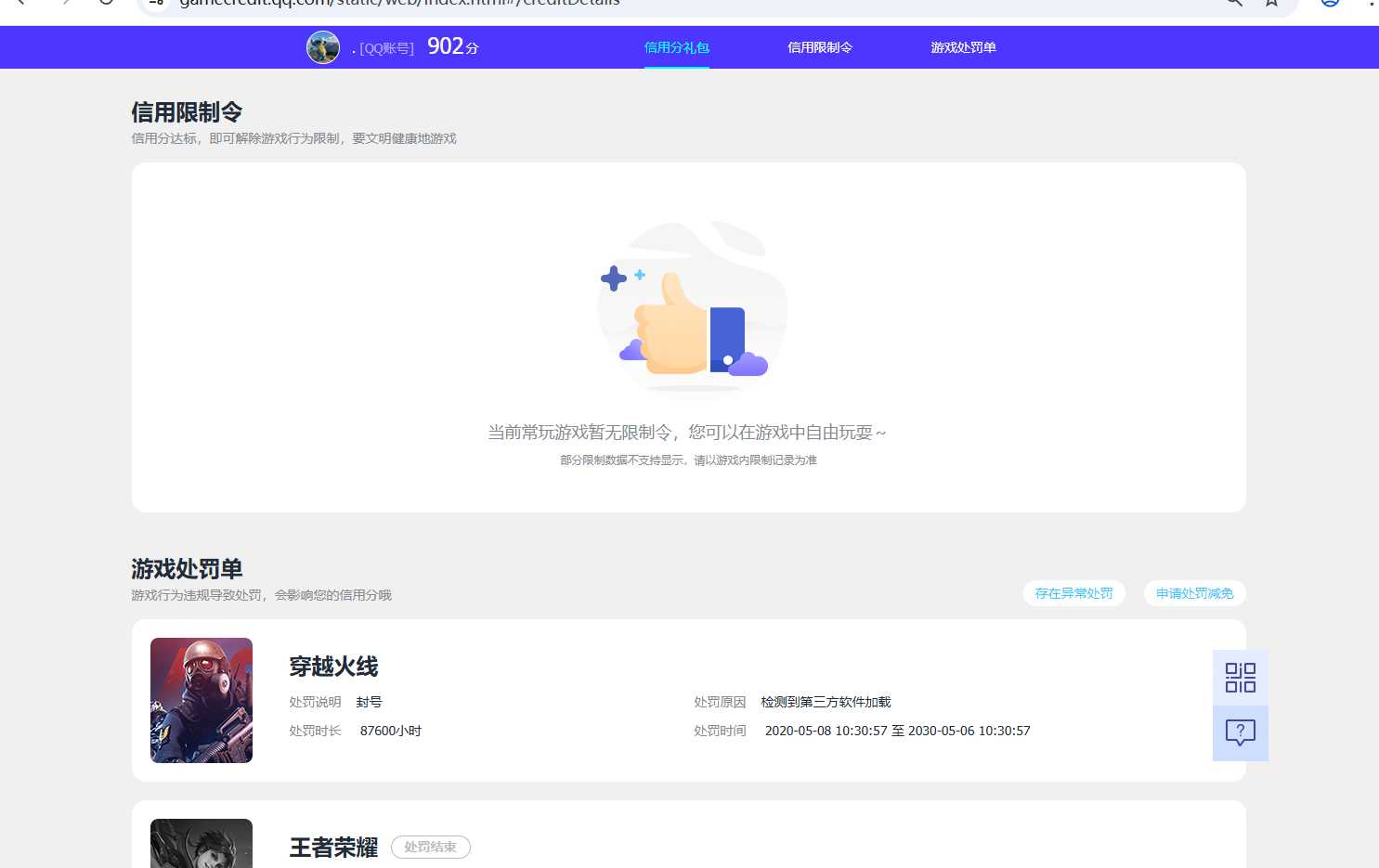Switch to the 信用限制令 tab
1379x868 pixels.
[820, 46]
